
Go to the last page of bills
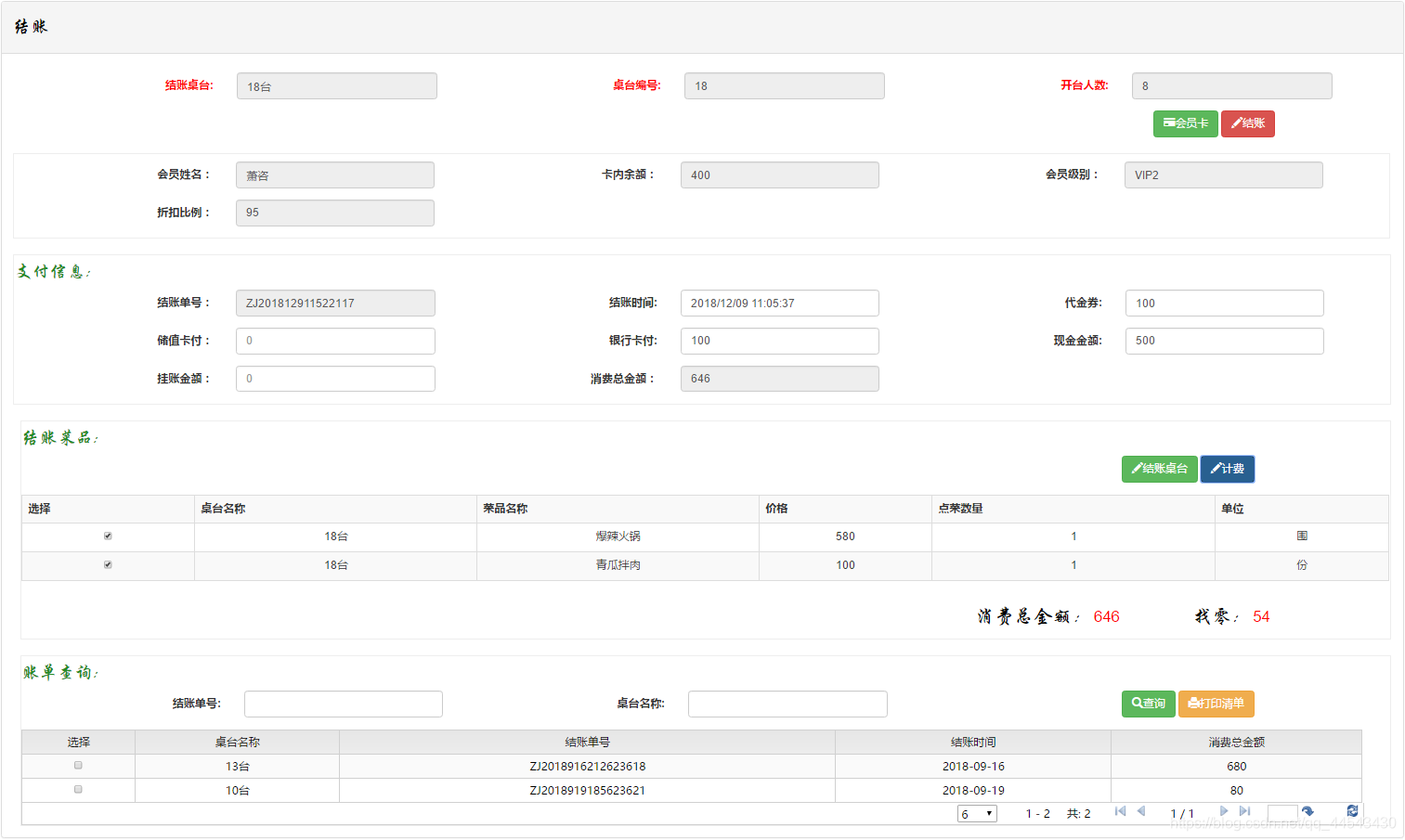tap(1244, 812)
